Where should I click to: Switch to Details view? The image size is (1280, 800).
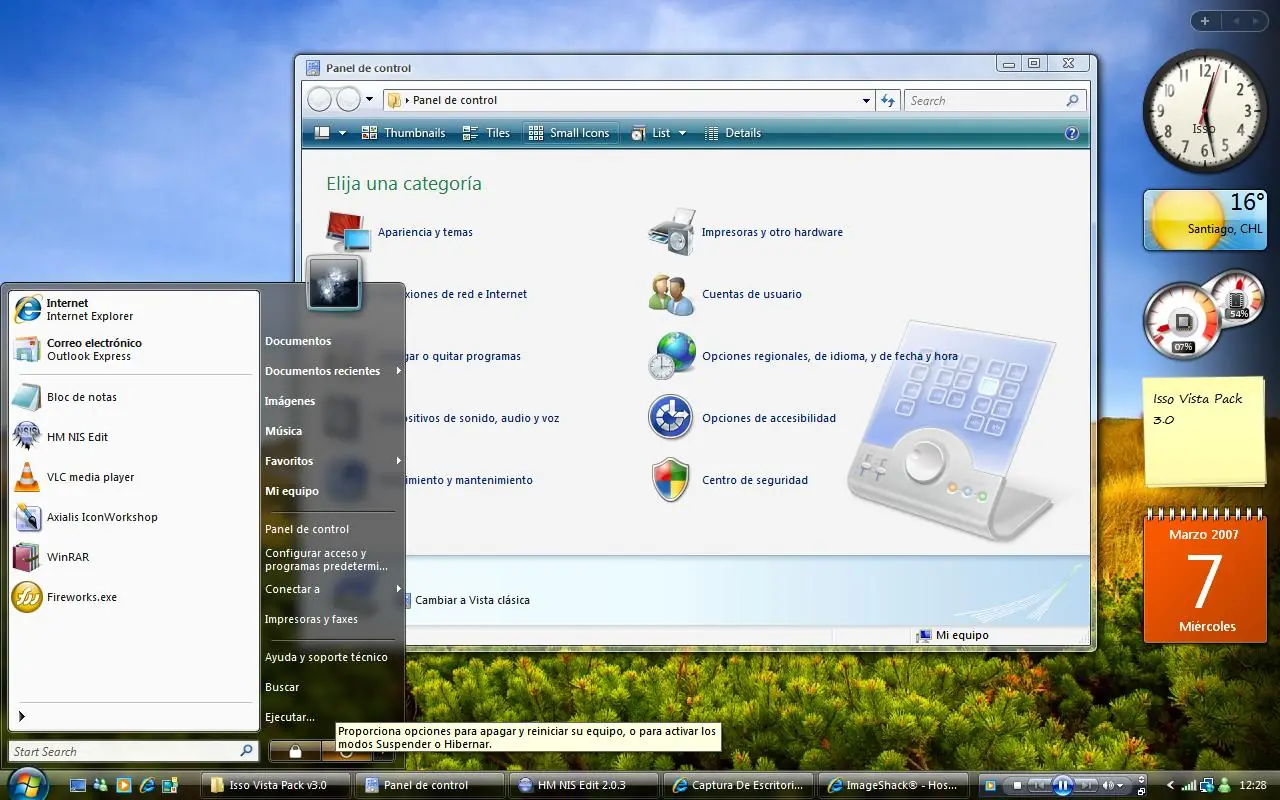[x=732, y=133]
